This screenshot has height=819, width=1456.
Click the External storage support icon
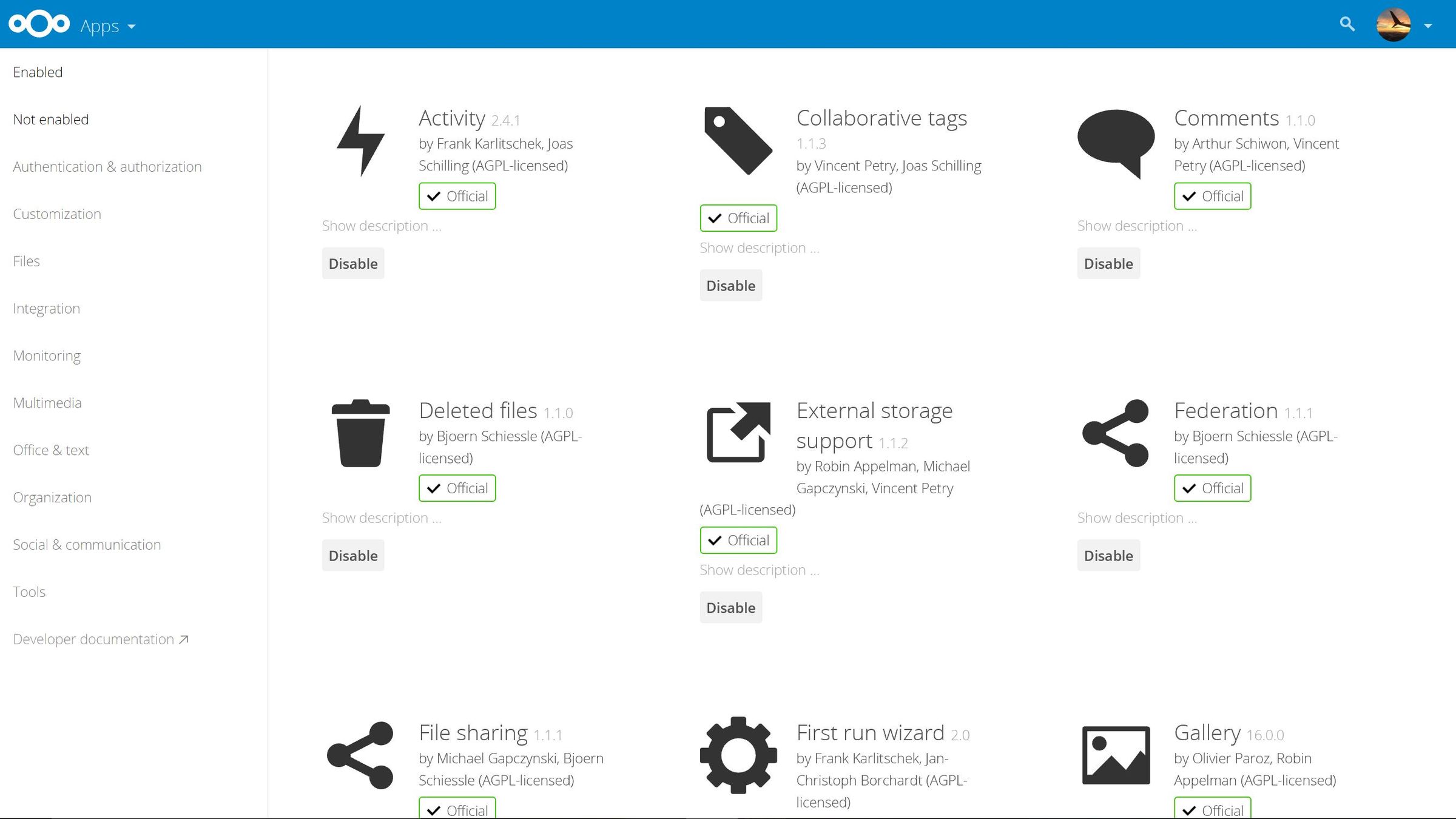point(738,433)
